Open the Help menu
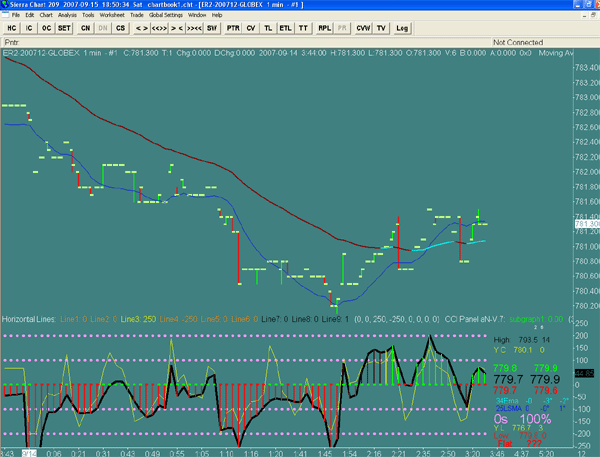 tap(217, 15)
